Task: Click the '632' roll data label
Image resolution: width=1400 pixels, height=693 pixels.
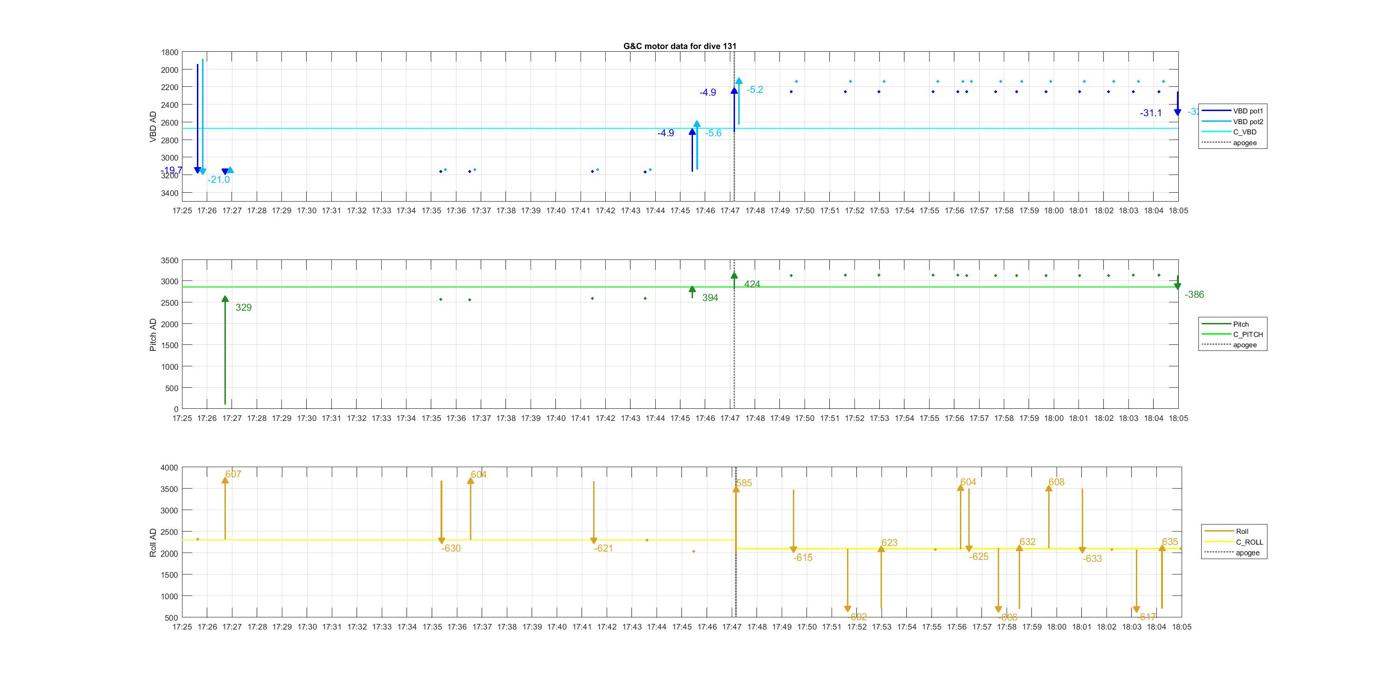Action: [1027, 542]
